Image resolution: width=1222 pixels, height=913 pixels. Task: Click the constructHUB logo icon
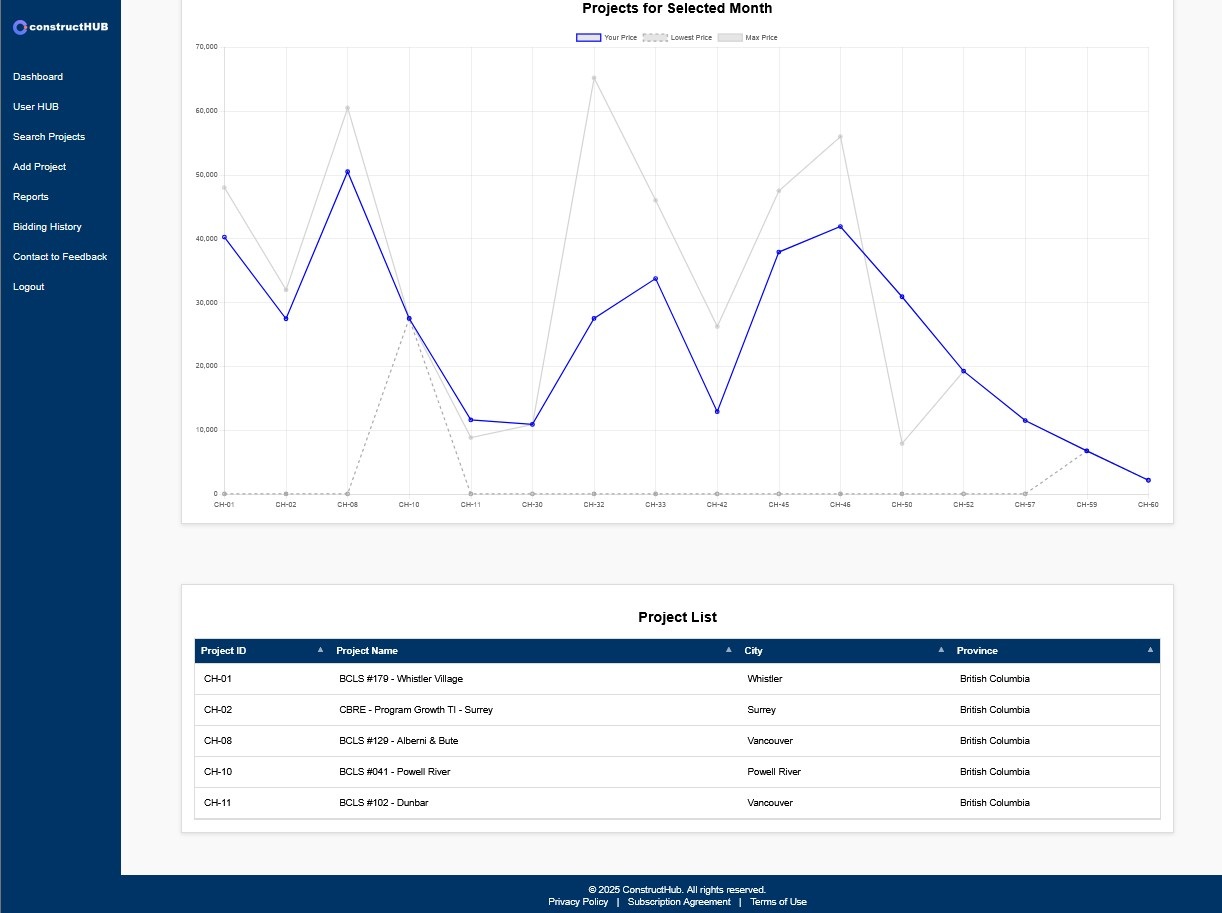pyautogui.click(x=20, y=27)
